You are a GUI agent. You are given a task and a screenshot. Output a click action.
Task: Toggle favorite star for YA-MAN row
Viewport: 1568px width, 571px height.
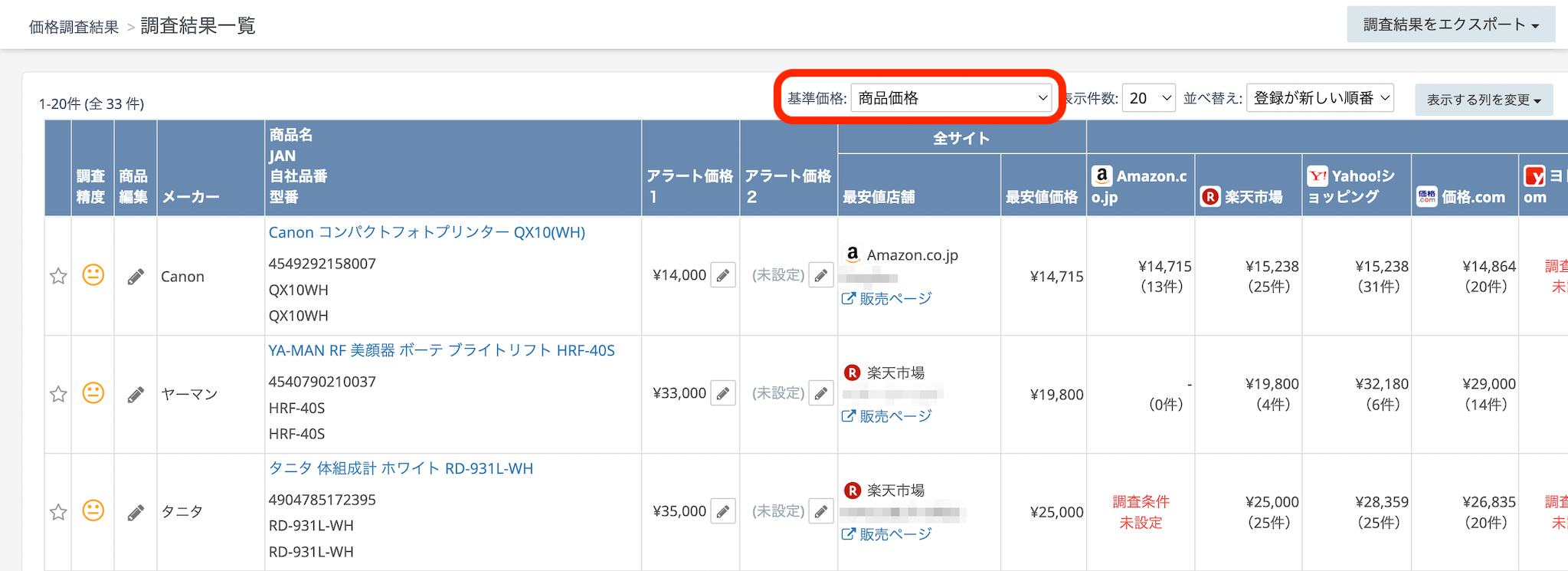(58, 394)
